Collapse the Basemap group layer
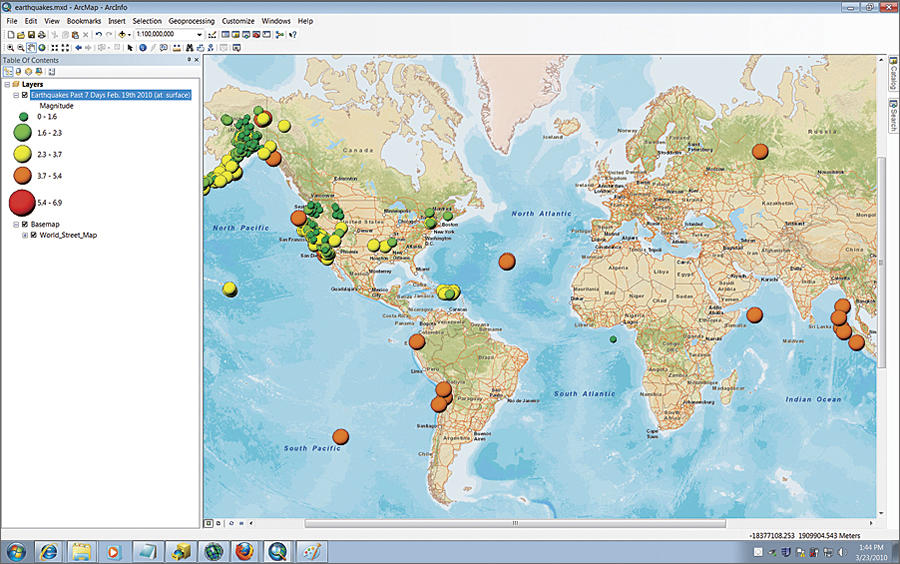This screenshot has width=900, height=564. 15,224
